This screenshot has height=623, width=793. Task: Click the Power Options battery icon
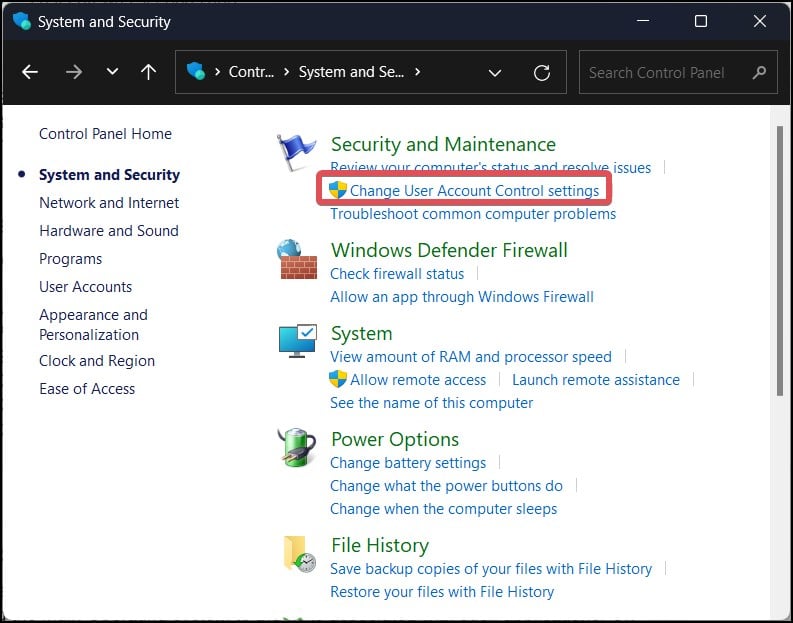(x=297, y=447)
